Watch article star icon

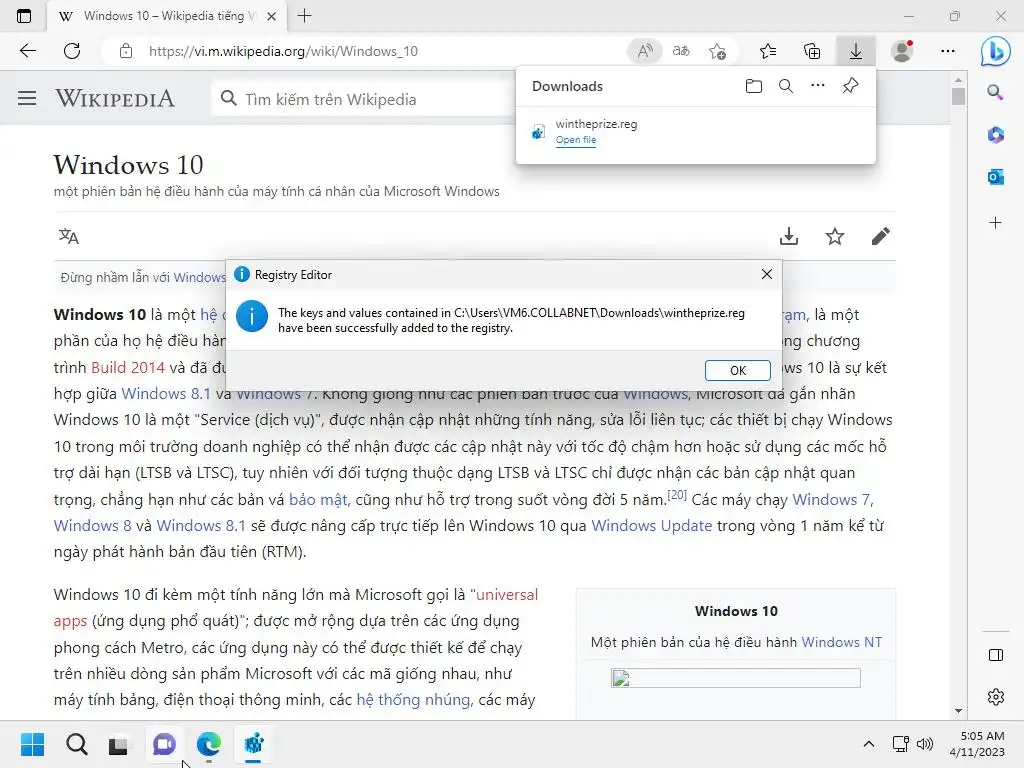click(835, 236)
